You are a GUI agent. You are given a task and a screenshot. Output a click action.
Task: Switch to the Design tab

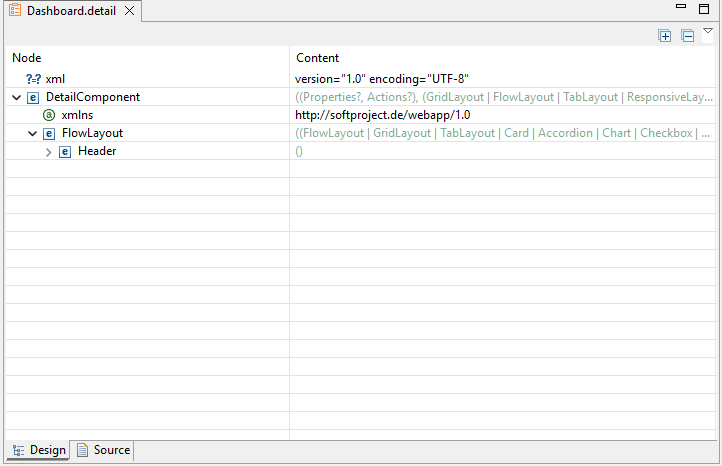point(39,451)
